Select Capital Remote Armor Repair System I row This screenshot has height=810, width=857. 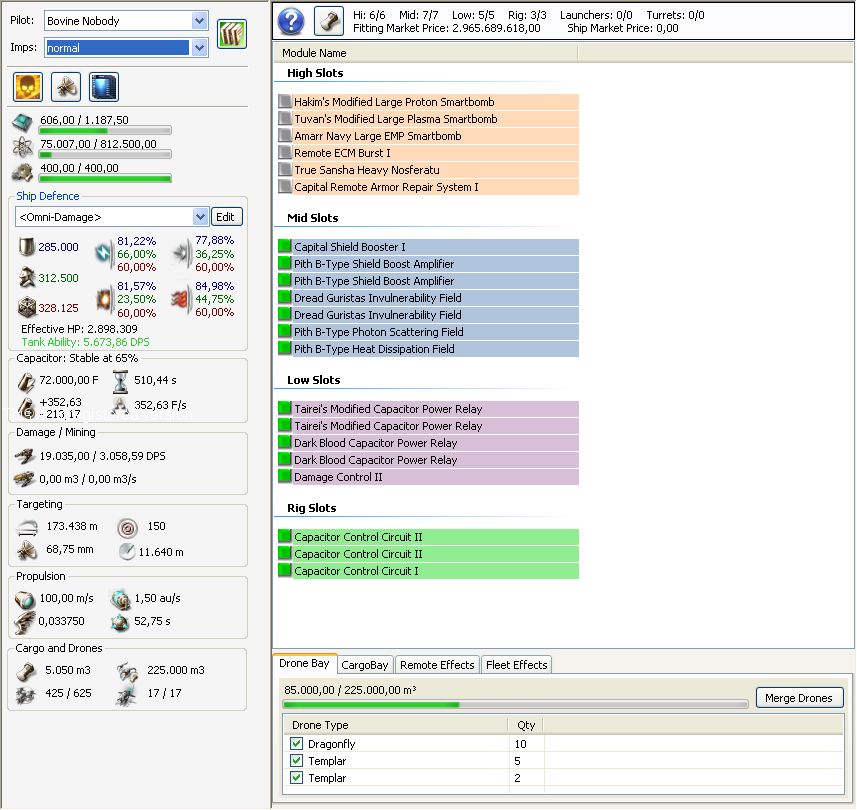[428, 187]
